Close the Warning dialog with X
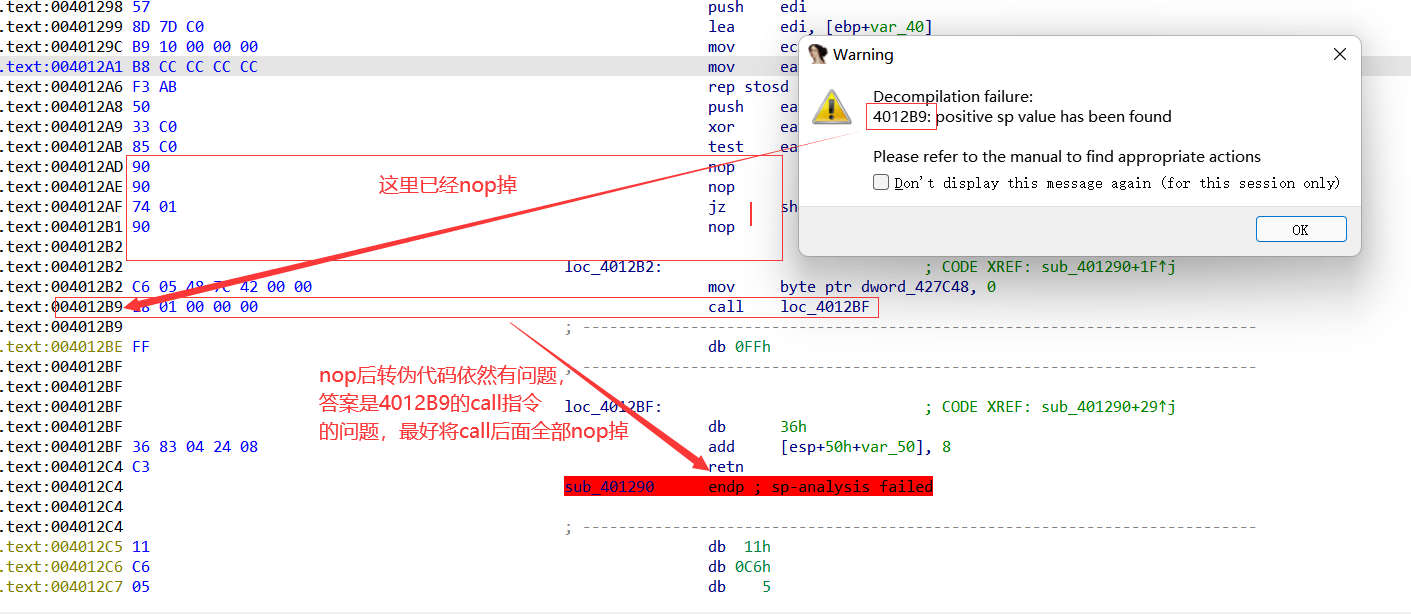The image size is (1411, 614). coord(1340,55)
